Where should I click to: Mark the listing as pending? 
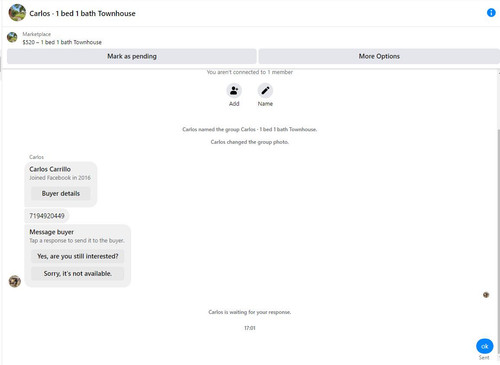point(132,56)
